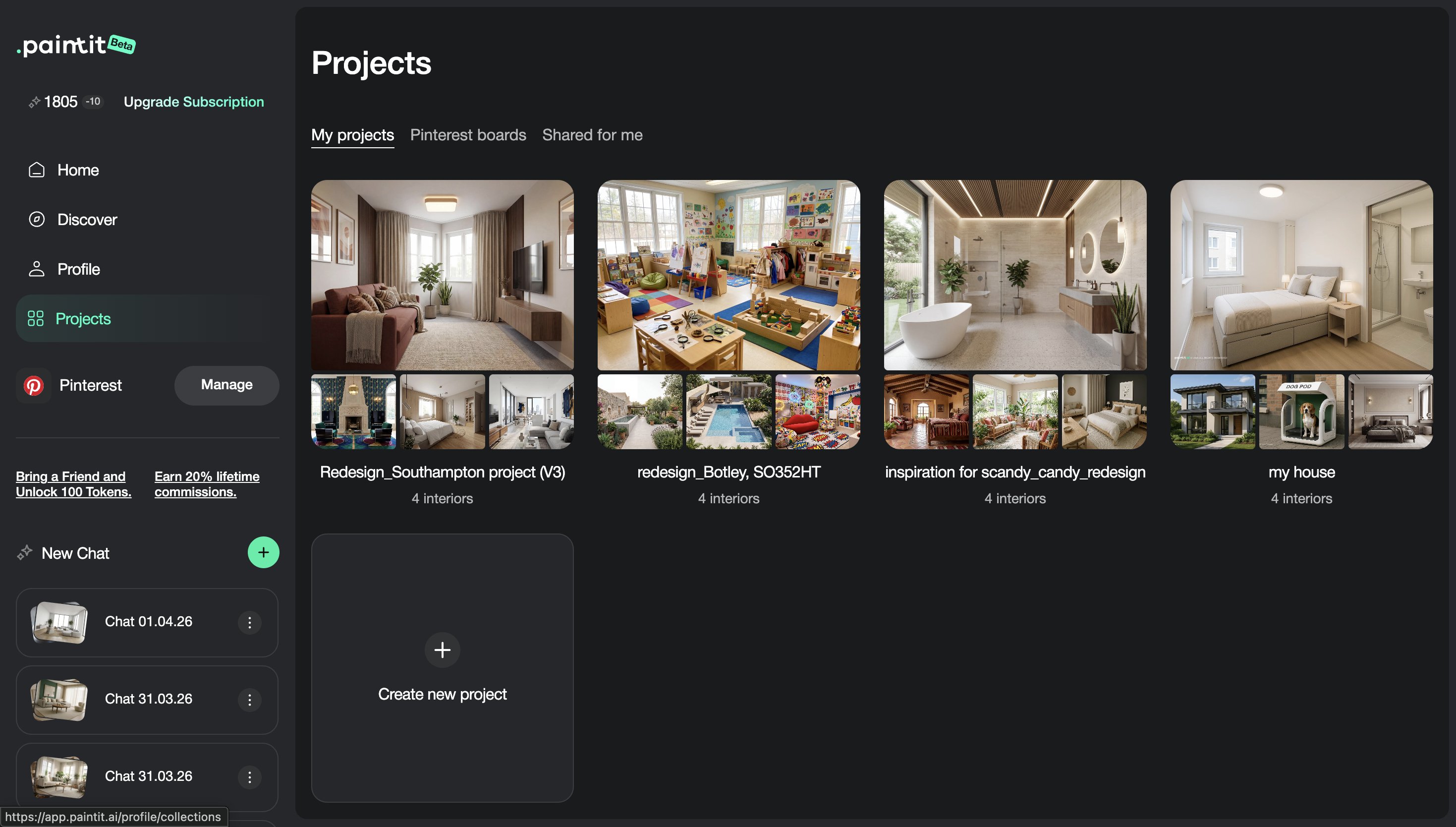
Task: Open the redesign_Botley, SO352HT project cover
Action: tap(728, 276)
